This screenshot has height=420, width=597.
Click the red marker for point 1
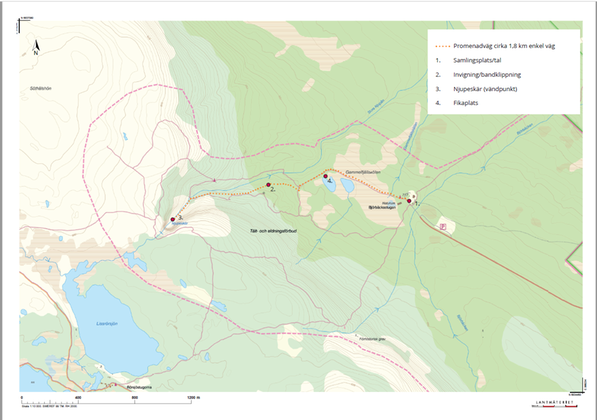point(409,201)
